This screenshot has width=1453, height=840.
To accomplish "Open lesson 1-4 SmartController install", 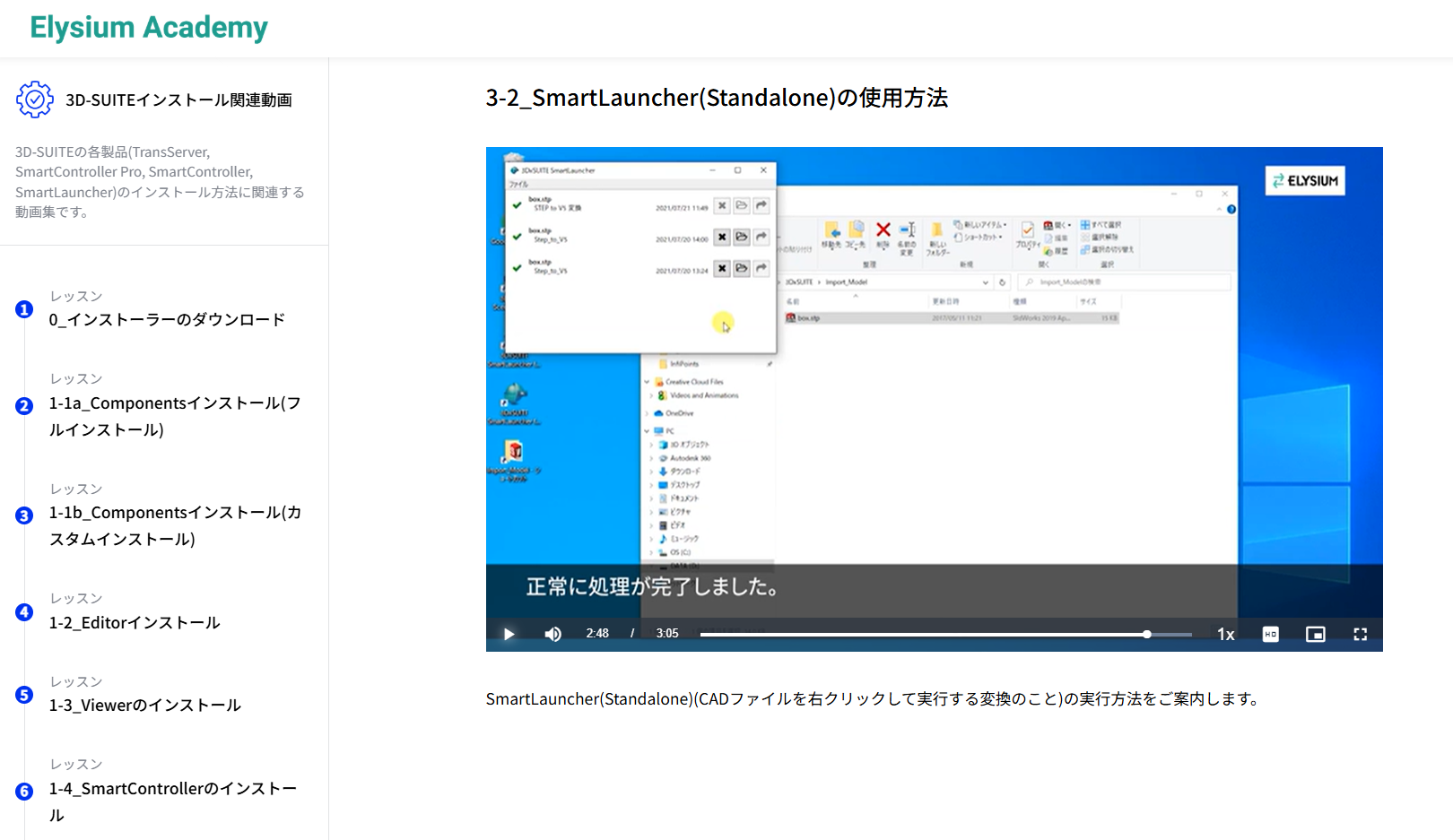I will pos(173,801).
